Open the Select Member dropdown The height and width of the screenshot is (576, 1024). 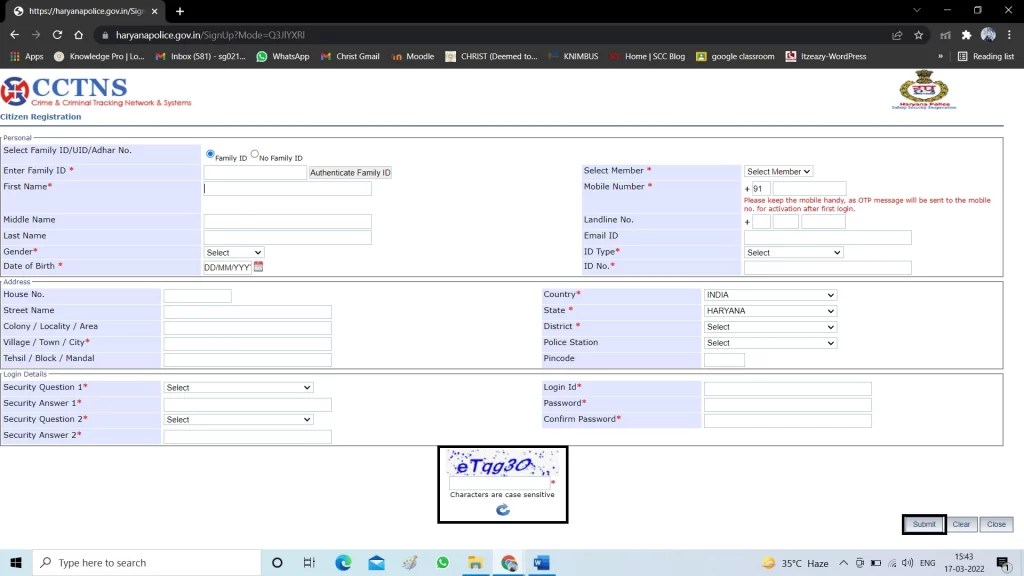[778, 170]
